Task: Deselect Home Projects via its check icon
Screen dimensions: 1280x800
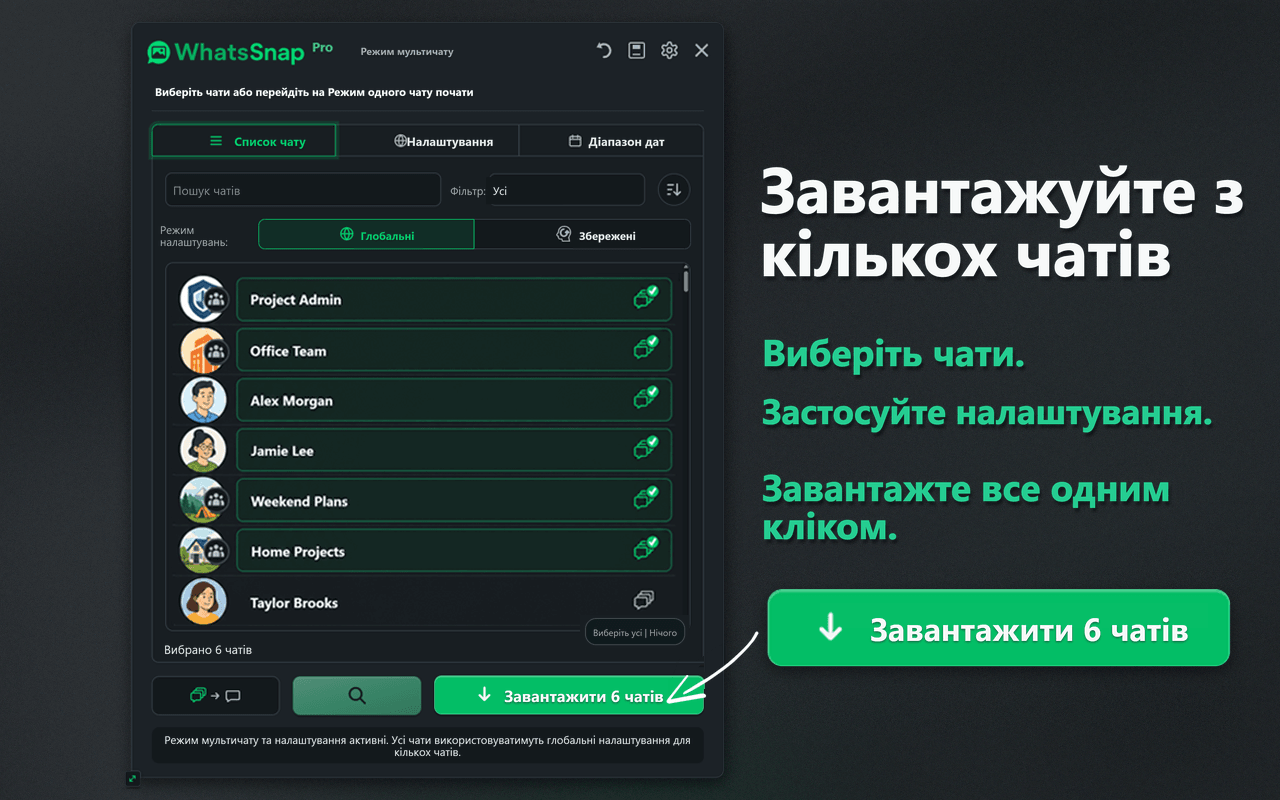Action: coord(645,547)
